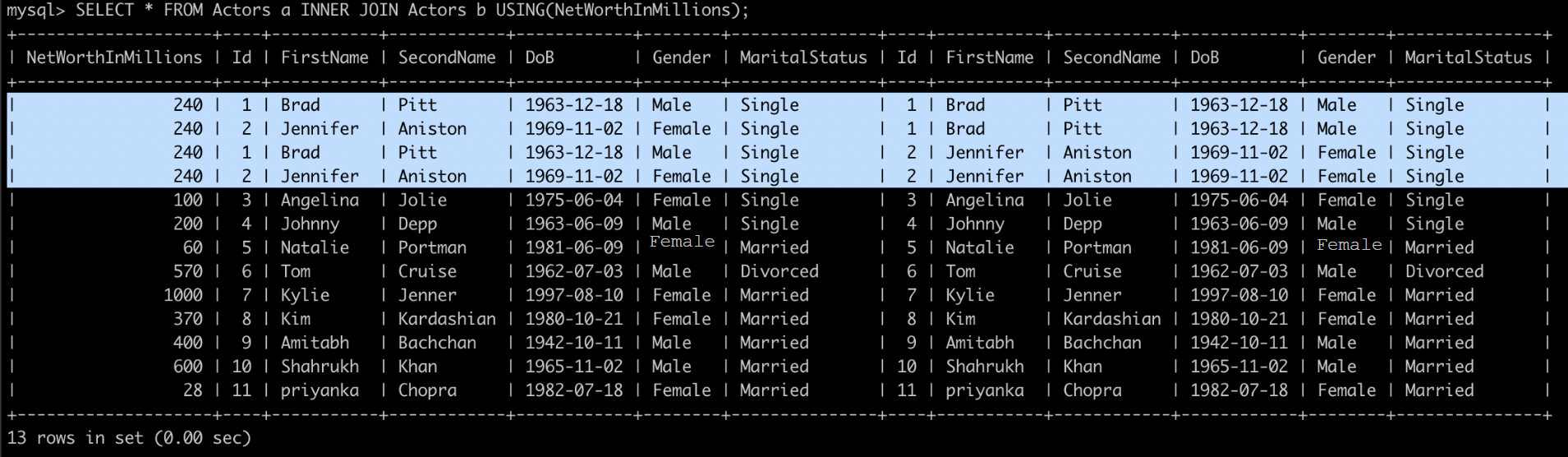This screenshot has width=1568, height=457.
Task: Click the net worth value 570
Action: (x=187, y=271)
